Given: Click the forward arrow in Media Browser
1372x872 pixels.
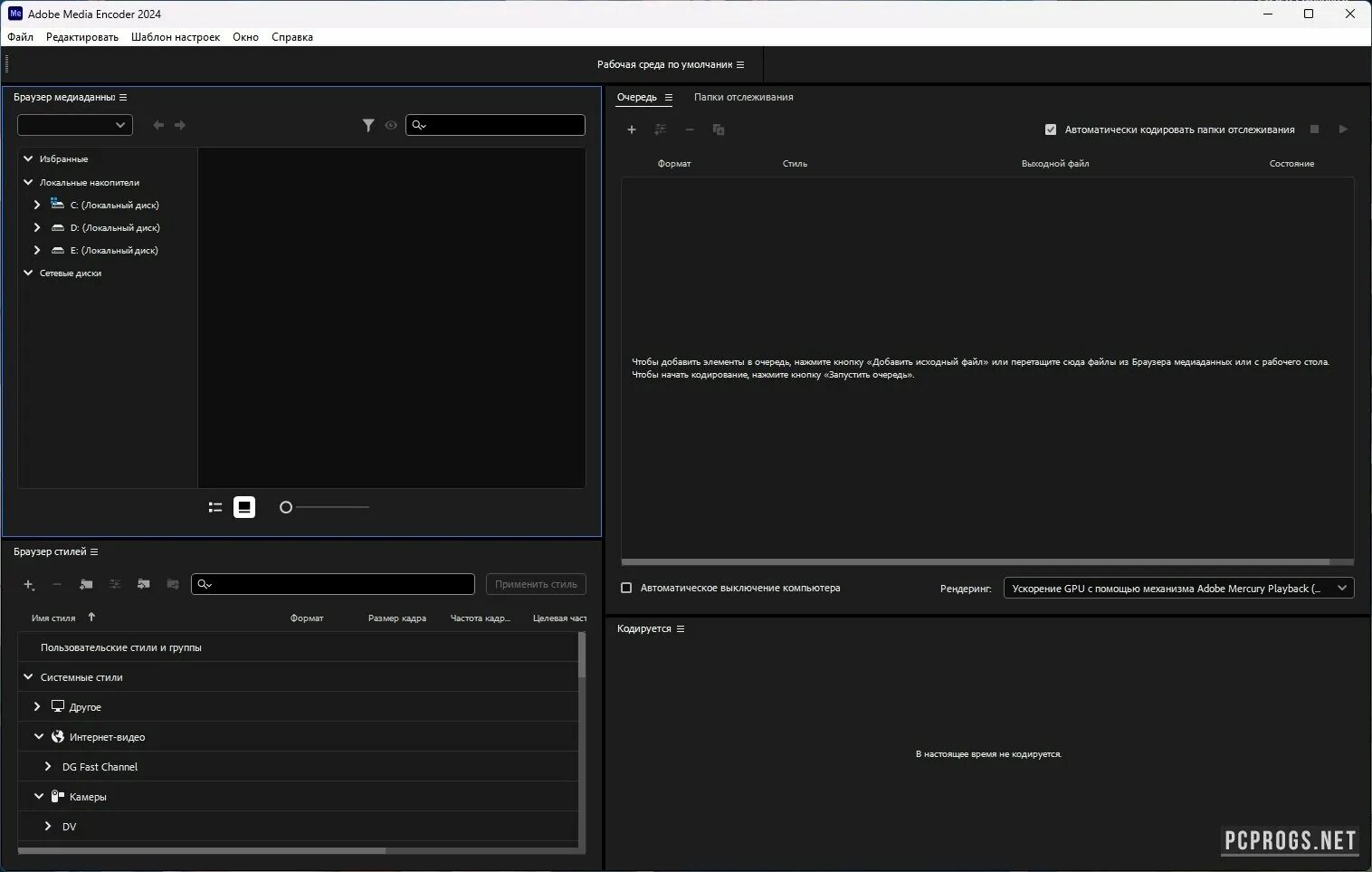Looking at the screenshot, I should (180, 125).
